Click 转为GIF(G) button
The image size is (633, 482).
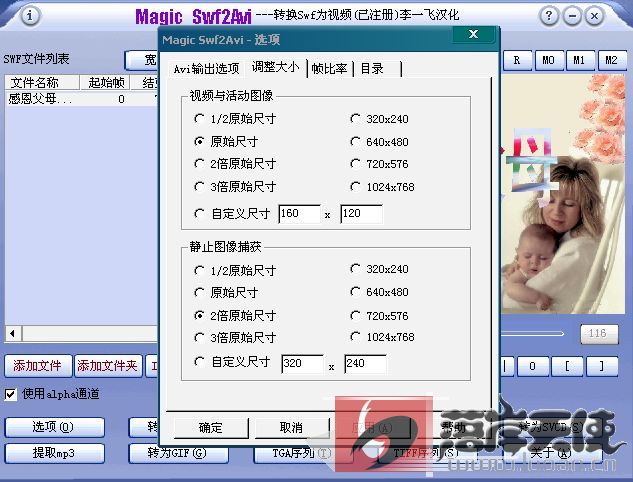[178, 453]
